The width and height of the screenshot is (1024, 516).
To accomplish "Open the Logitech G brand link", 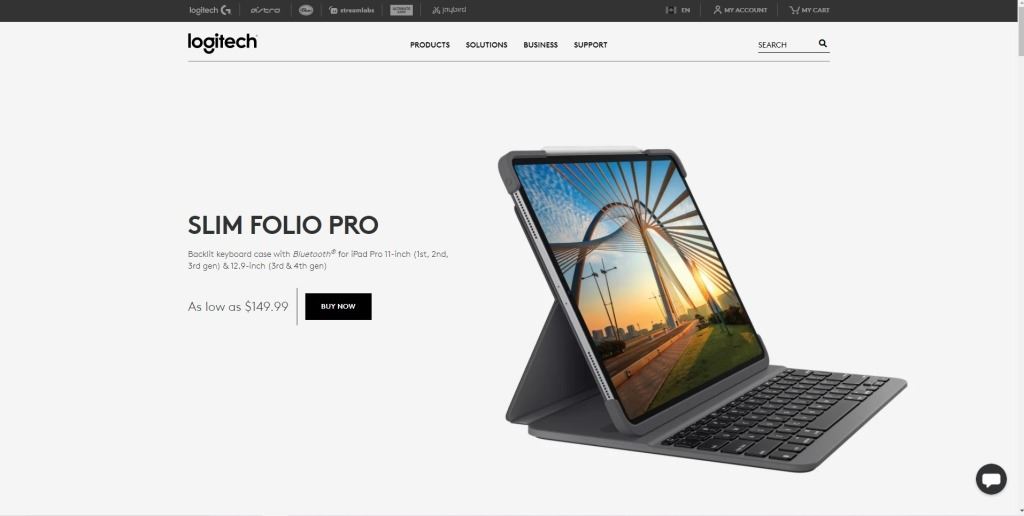I will 210,10.
